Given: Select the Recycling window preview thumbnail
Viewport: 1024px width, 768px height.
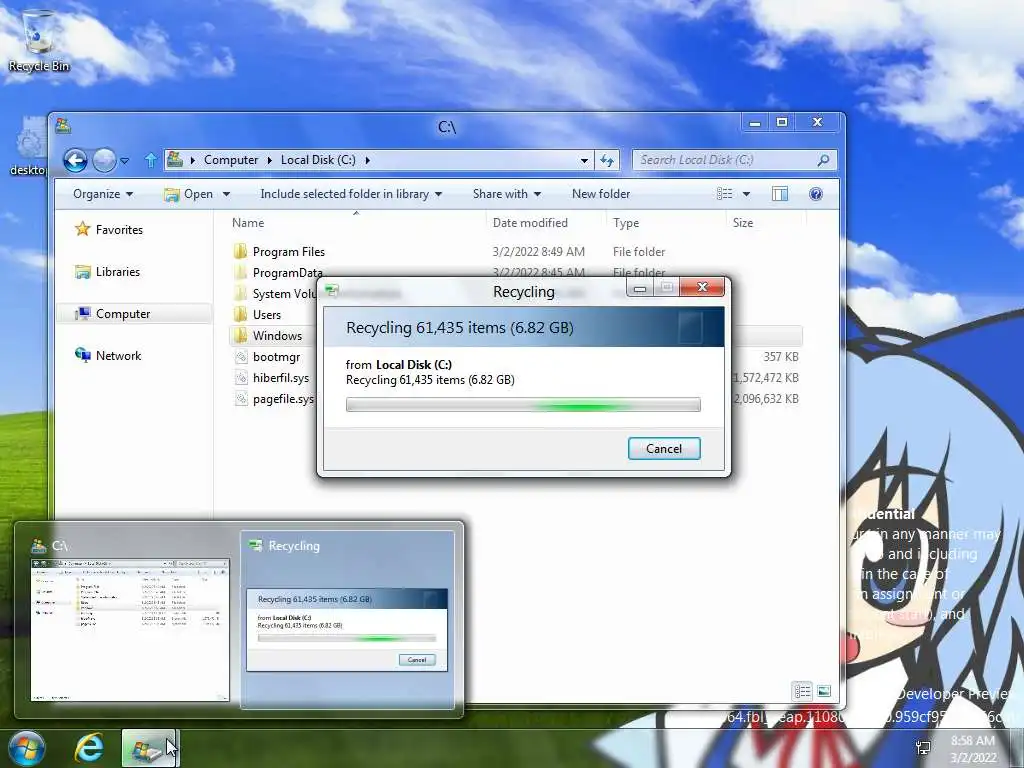Looking at the screenshot, I should click(347, 619).
